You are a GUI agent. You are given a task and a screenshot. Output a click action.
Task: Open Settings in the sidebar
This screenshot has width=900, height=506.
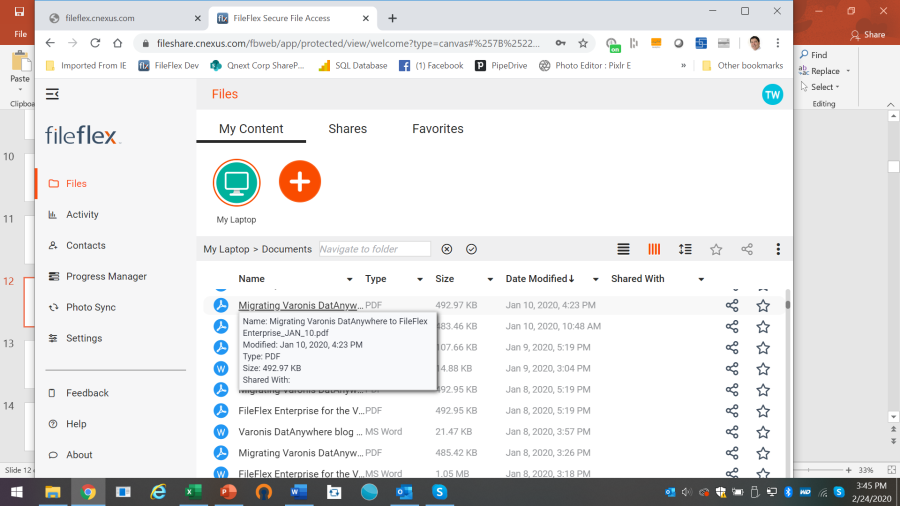84,338
